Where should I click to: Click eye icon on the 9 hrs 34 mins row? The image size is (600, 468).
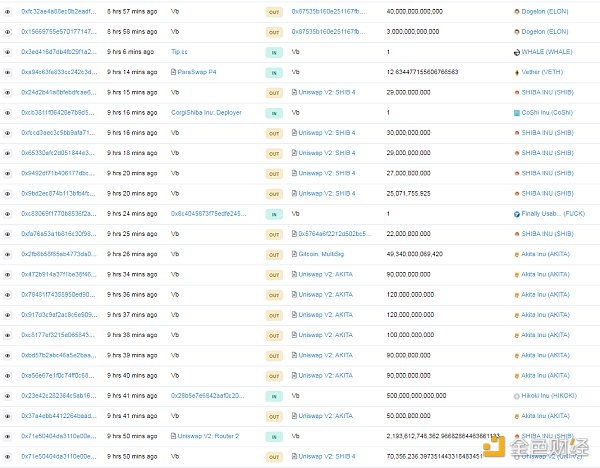tap(8, 275)
